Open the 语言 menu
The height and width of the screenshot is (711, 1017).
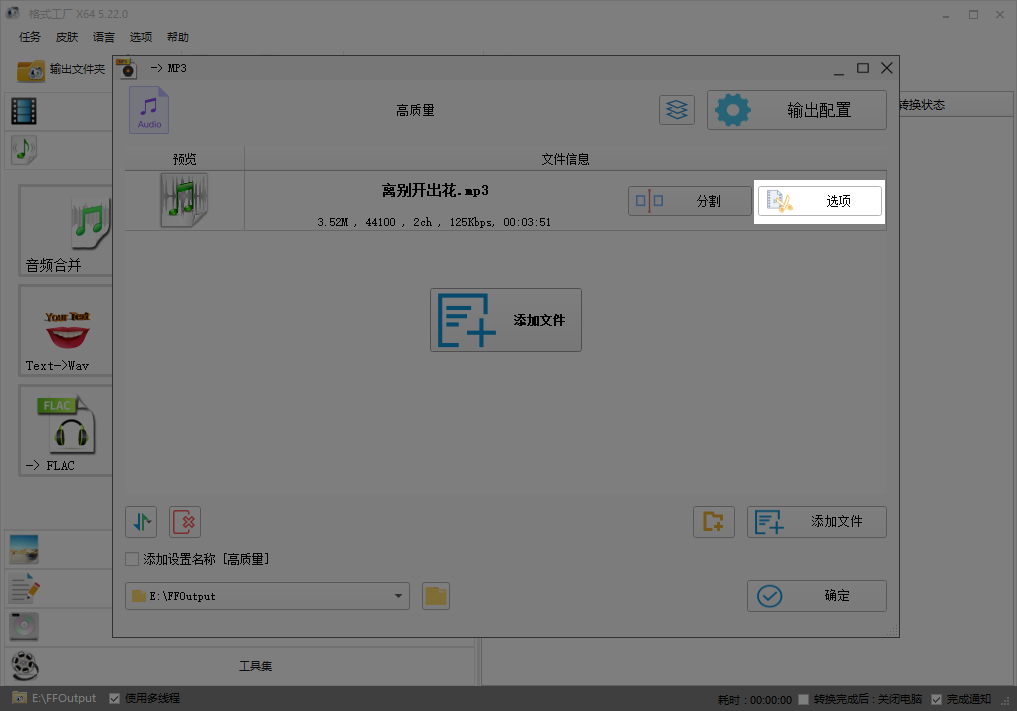coord(104,37)
